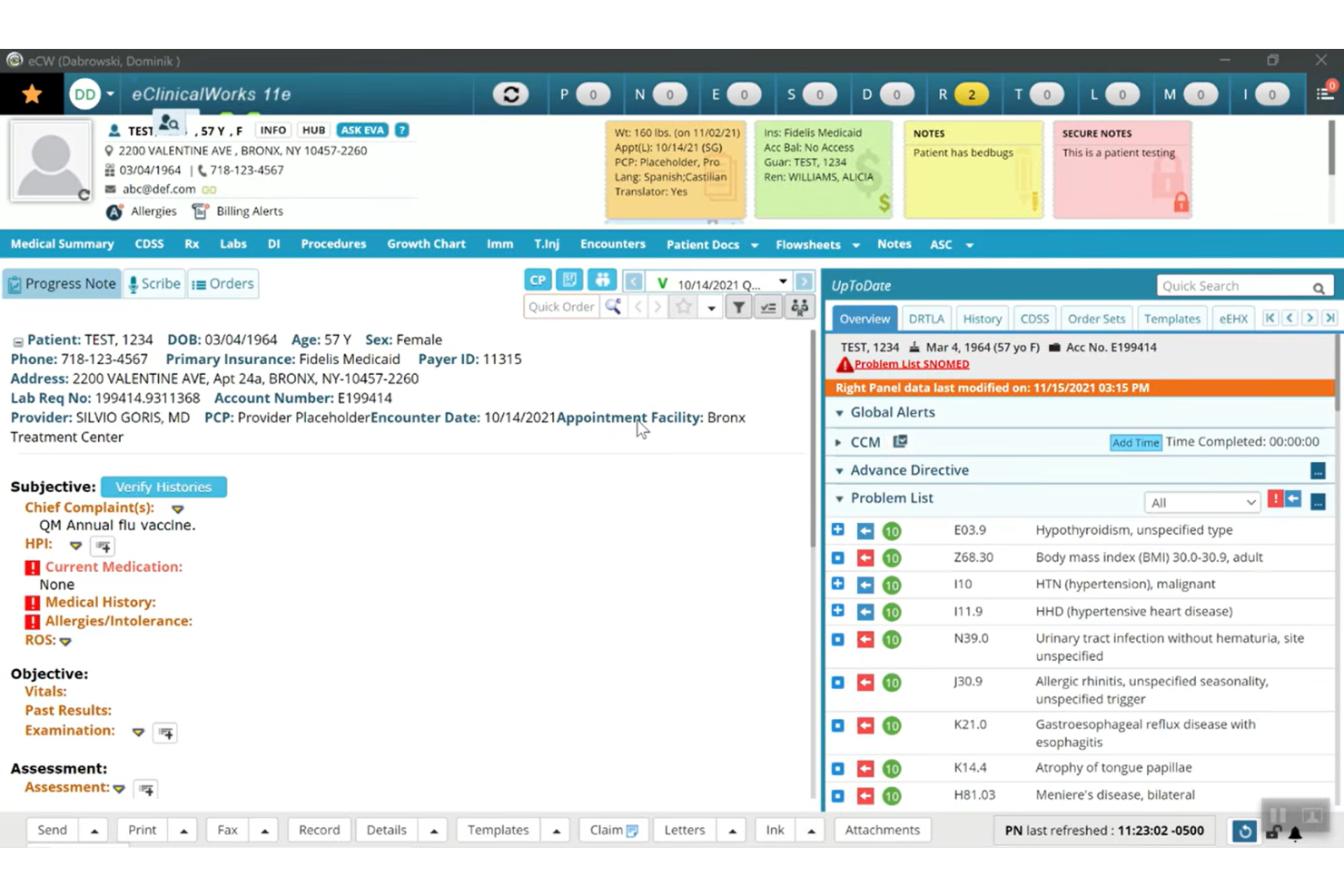Expand the CCM section
The image size is (1344, 896).
click(838, 442)
